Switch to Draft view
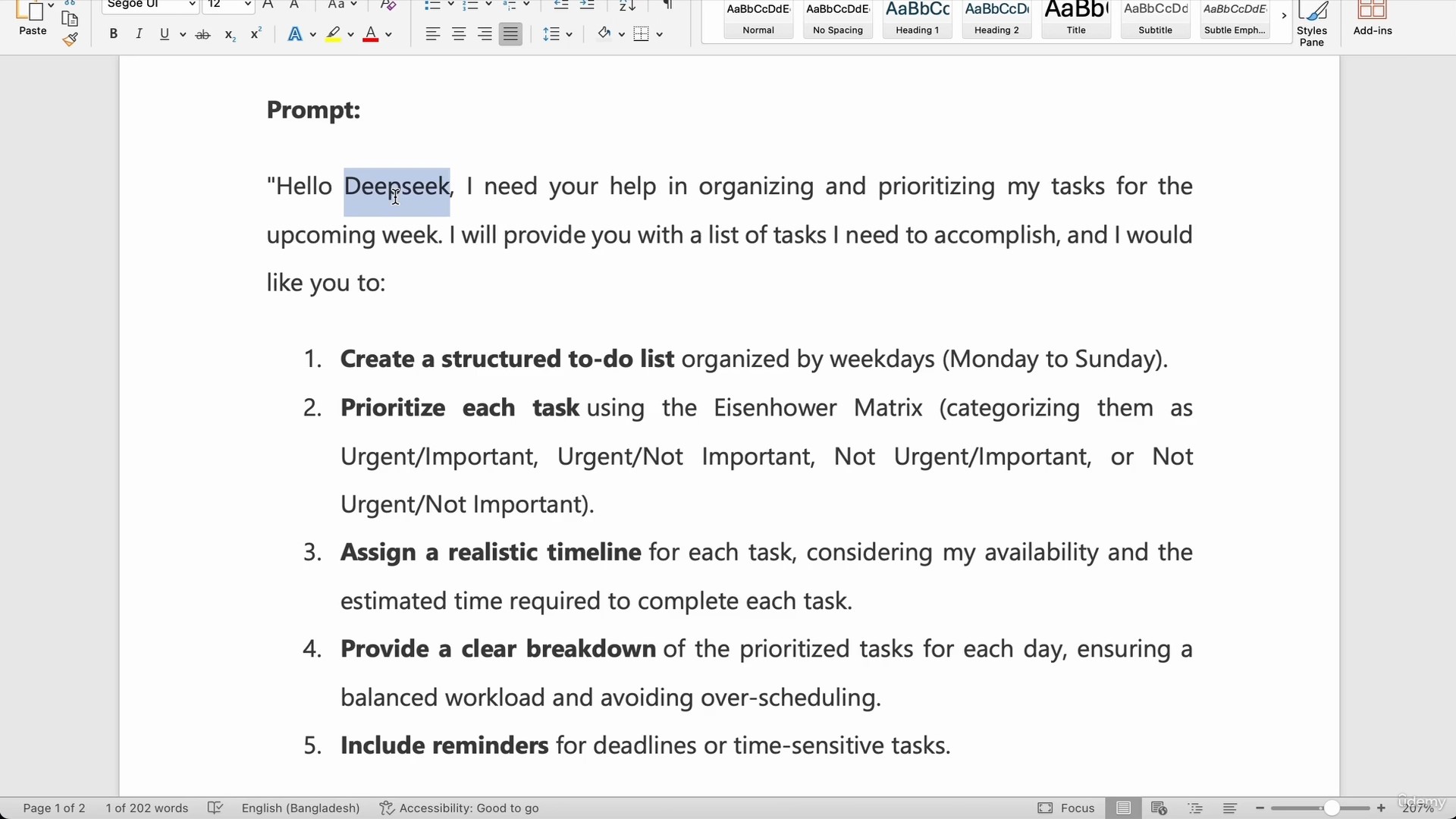This screenshot has width=1456, height=819. point(1230,808)
